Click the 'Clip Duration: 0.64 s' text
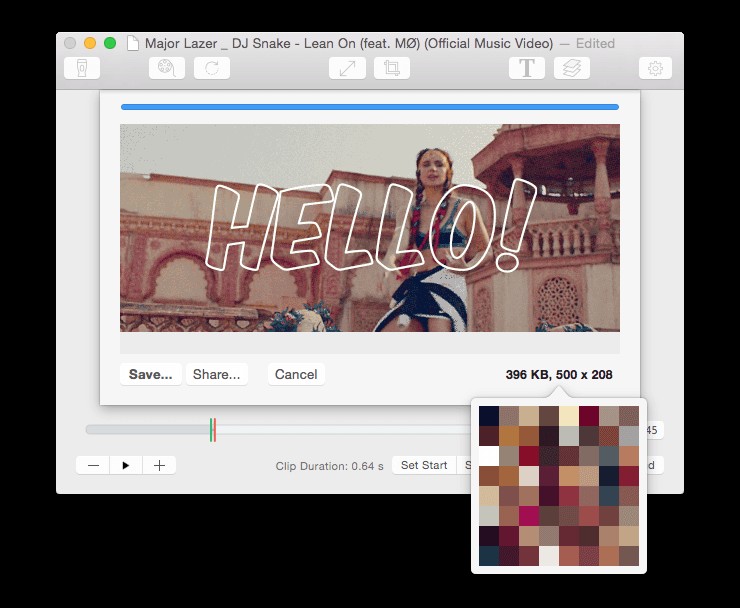 329,466
